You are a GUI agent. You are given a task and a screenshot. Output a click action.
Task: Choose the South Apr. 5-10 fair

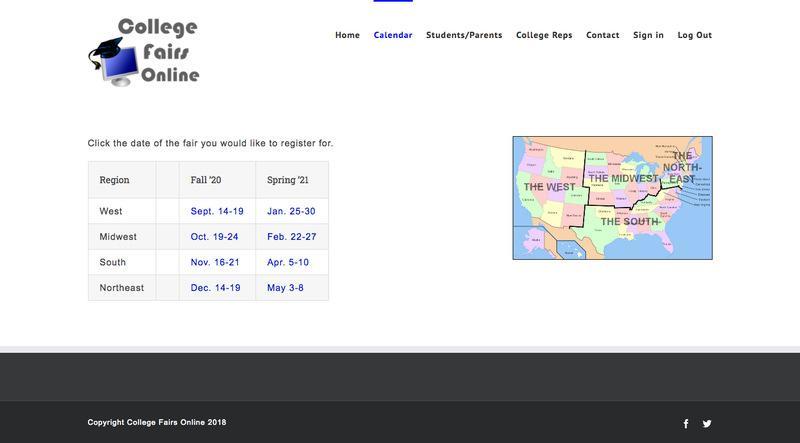(288, 262)
